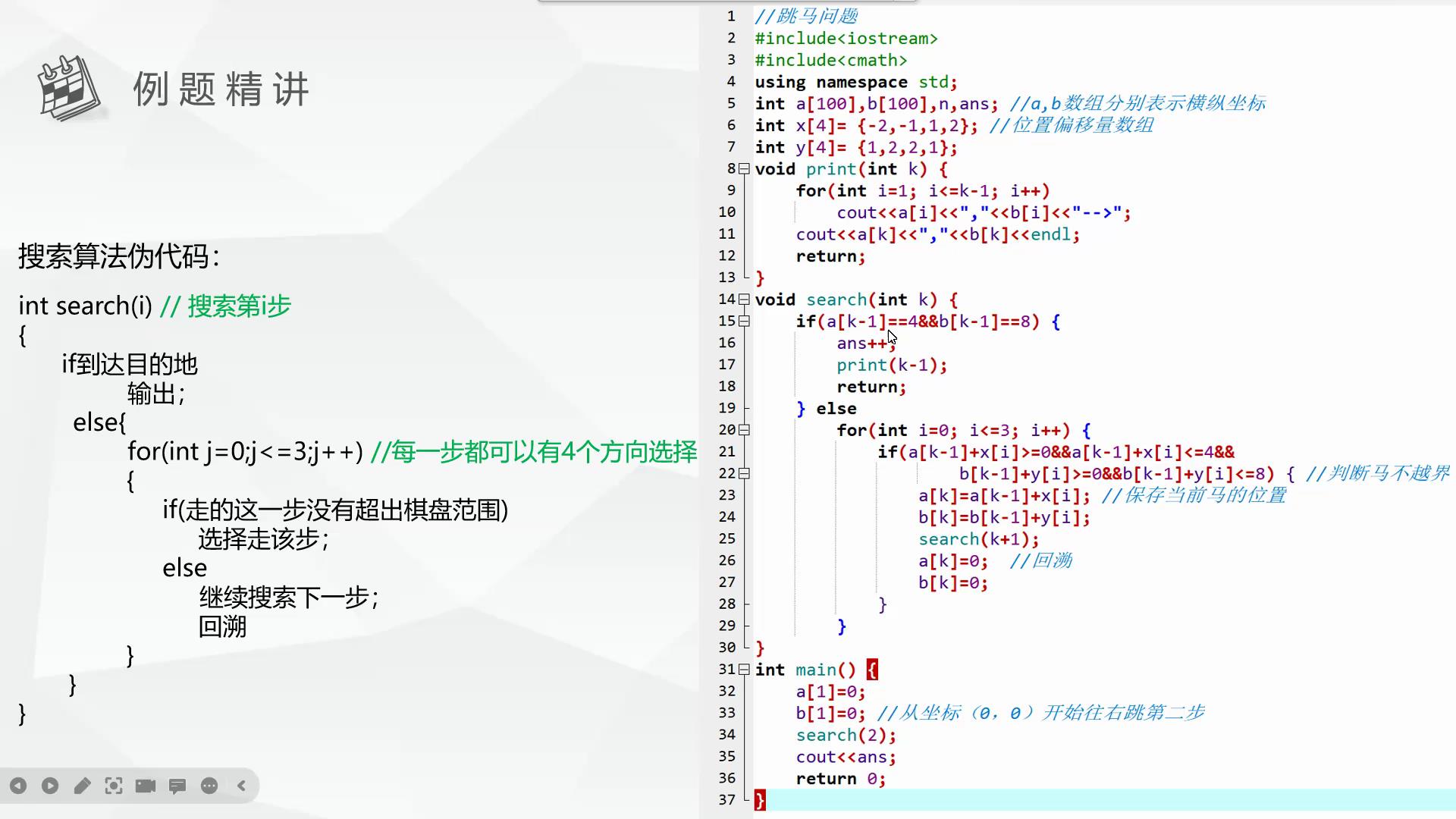Fold the if block on line 15

[x=745, y=321]
